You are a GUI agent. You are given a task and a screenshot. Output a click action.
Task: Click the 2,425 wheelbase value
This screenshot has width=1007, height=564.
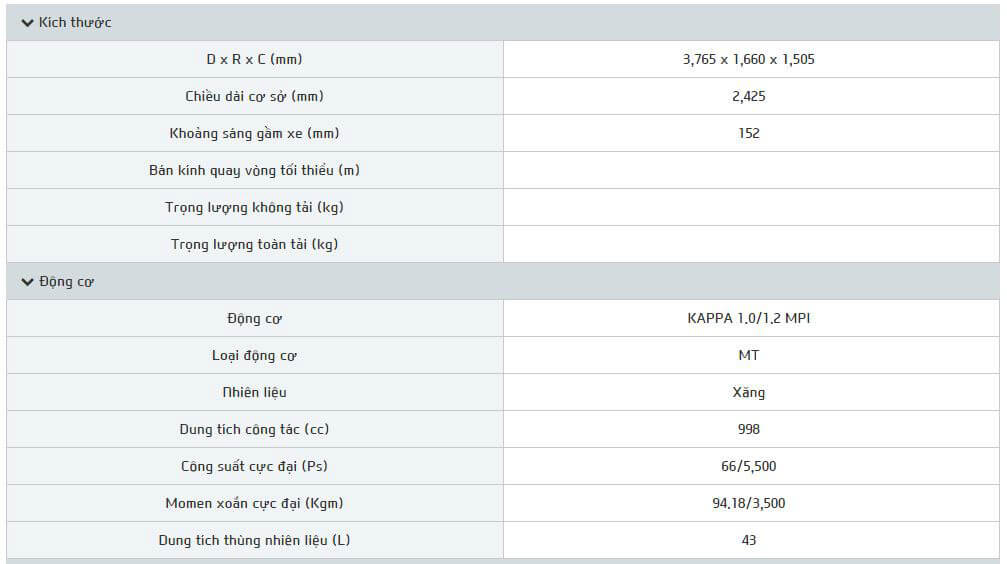click(748, 96)
